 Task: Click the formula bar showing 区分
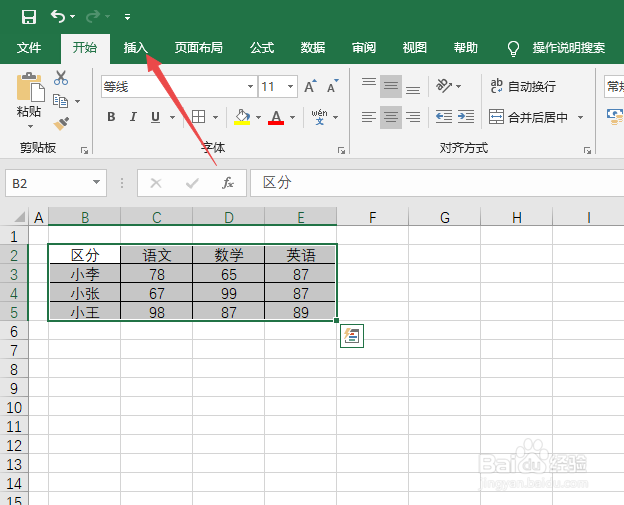[437, 183]
